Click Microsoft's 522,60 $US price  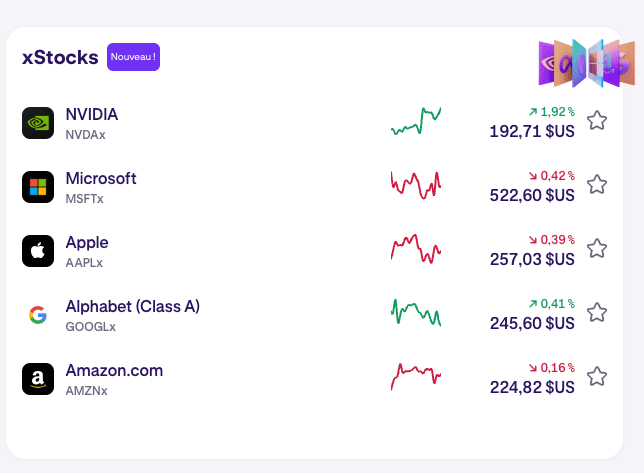[532, 195]
